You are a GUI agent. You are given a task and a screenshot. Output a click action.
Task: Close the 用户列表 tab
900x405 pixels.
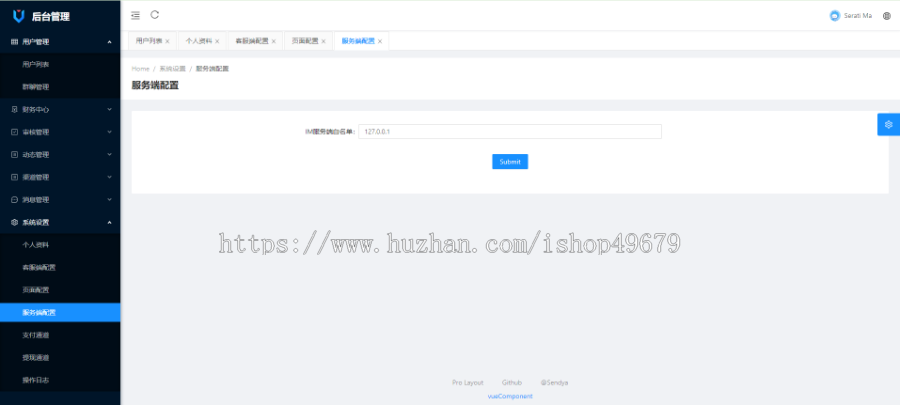(168, 41)
